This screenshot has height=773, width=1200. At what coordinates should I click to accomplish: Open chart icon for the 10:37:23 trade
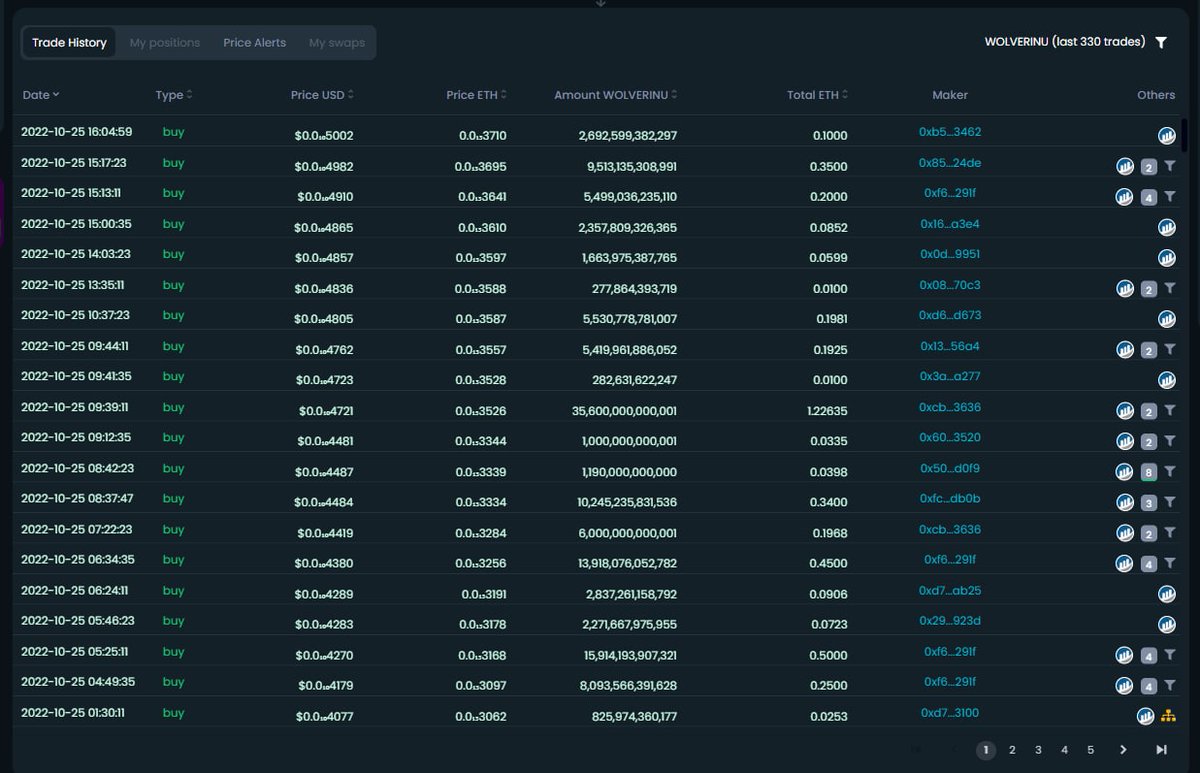click(x=1167, y=319)
